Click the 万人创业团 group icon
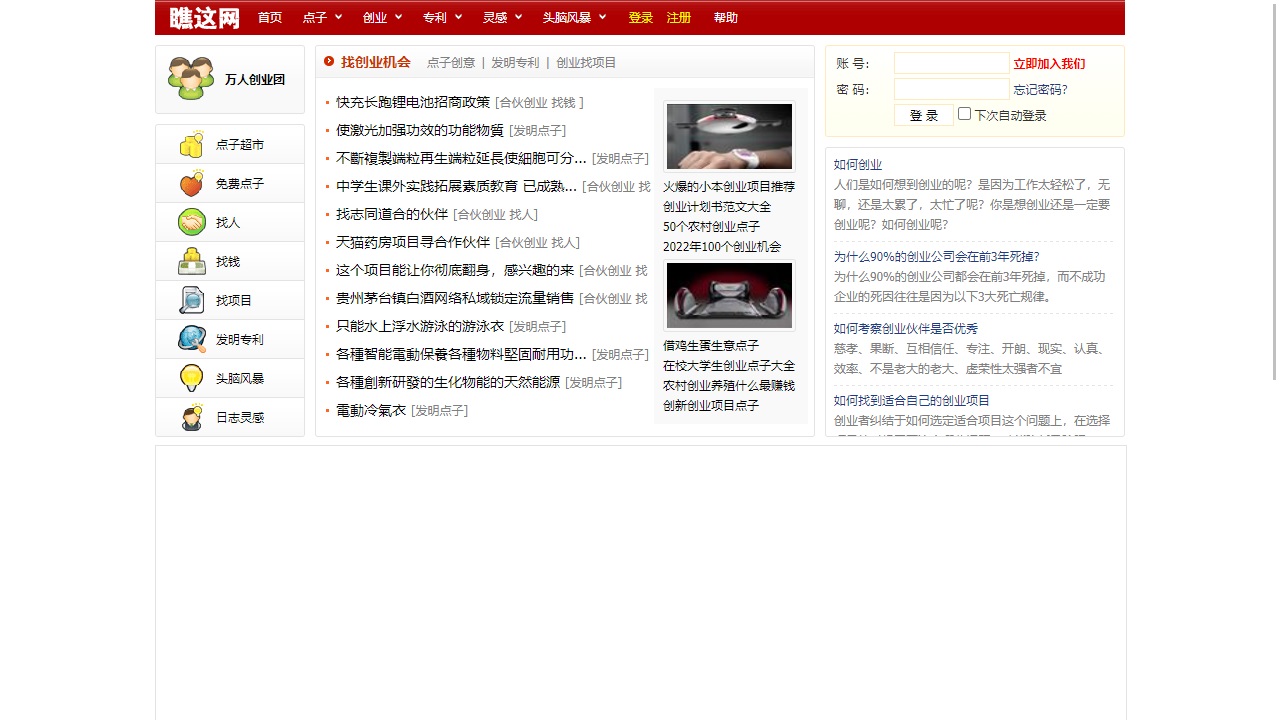The height and width of the screenshot is (720, 1280). click(190, 79)
